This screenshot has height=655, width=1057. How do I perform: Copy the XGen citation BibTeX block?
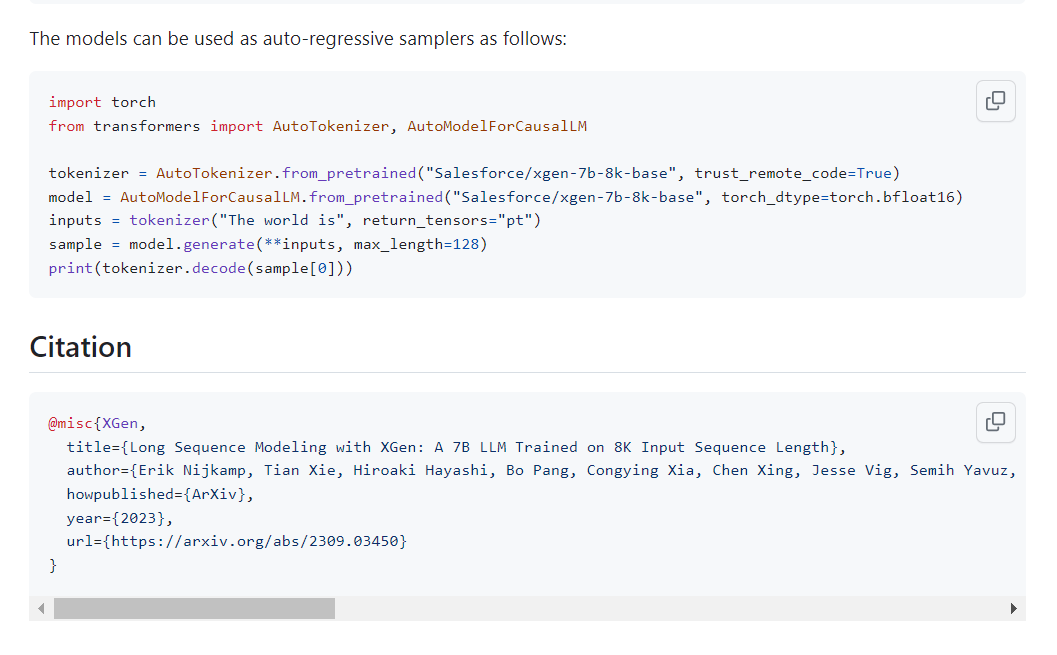(995, 423)
